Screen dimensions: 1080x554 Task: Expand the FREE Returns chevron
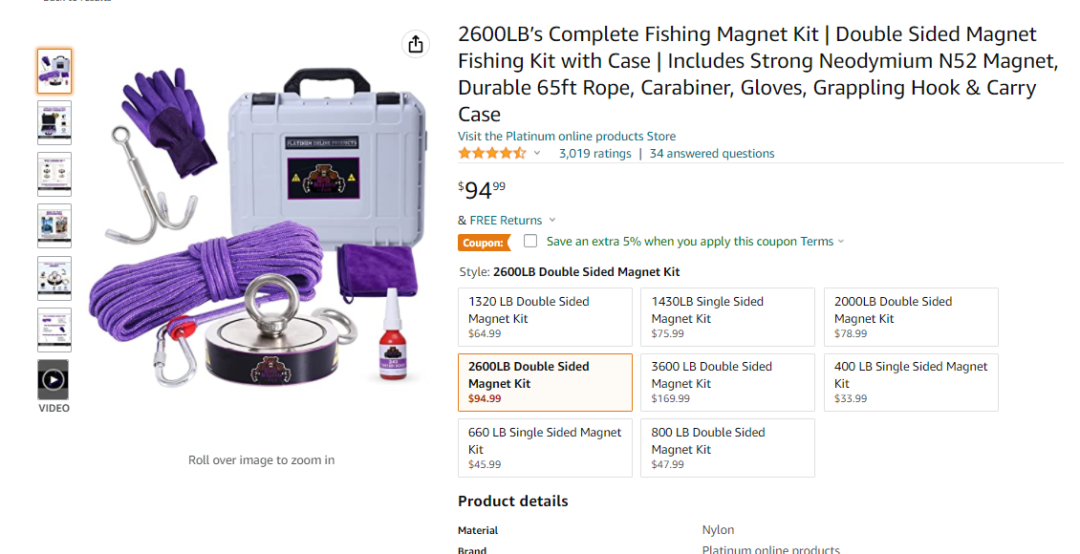(552, 220)
